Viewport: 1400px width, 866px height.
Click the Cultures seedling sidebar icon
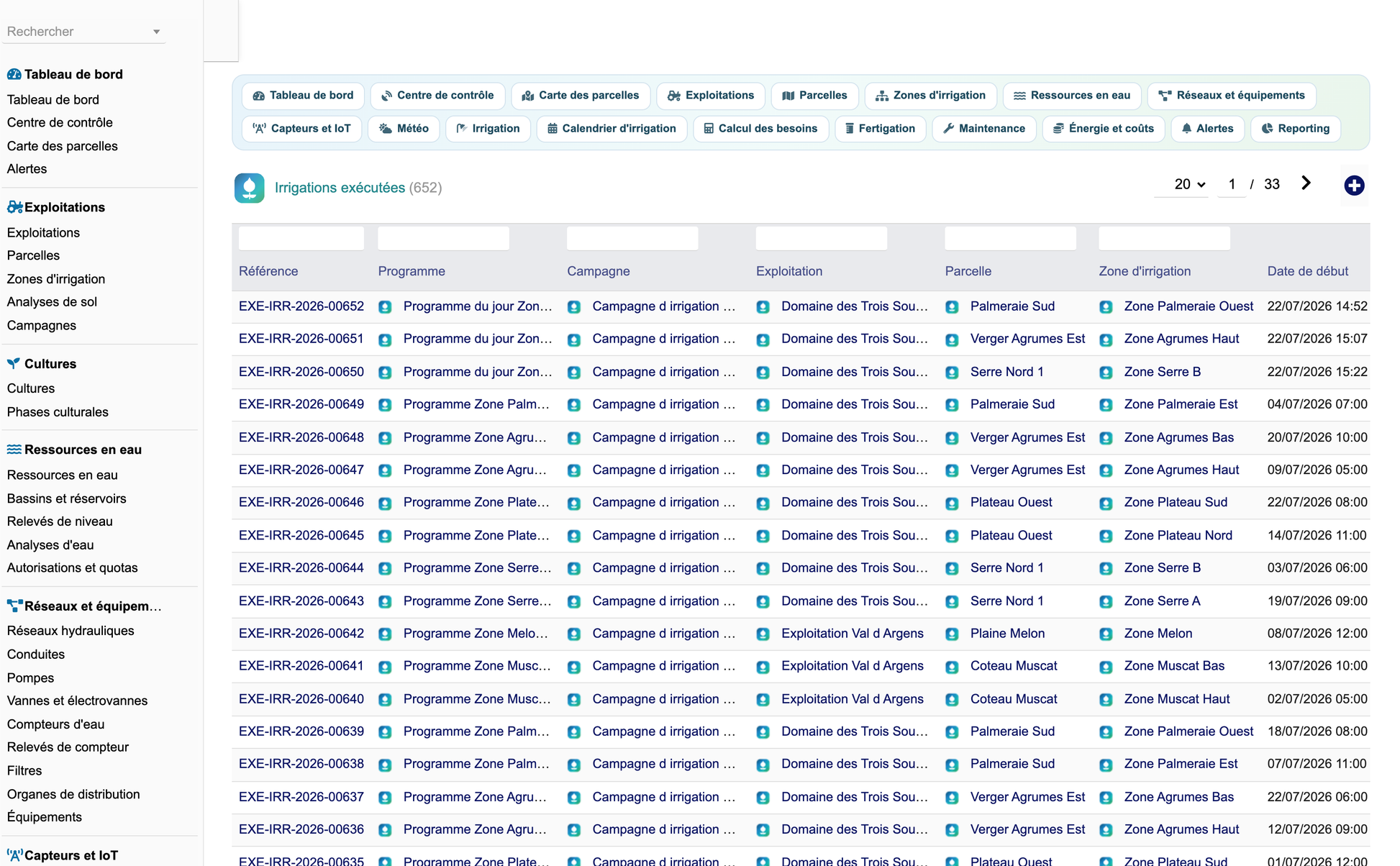point(14,363)
